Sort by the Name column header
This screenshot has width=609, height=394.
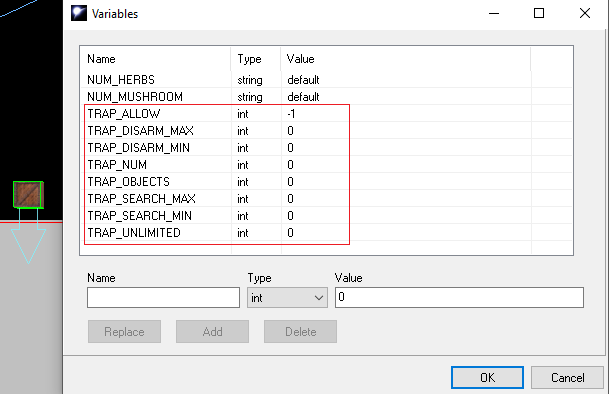pyautogui.click(x=155, y=59)
